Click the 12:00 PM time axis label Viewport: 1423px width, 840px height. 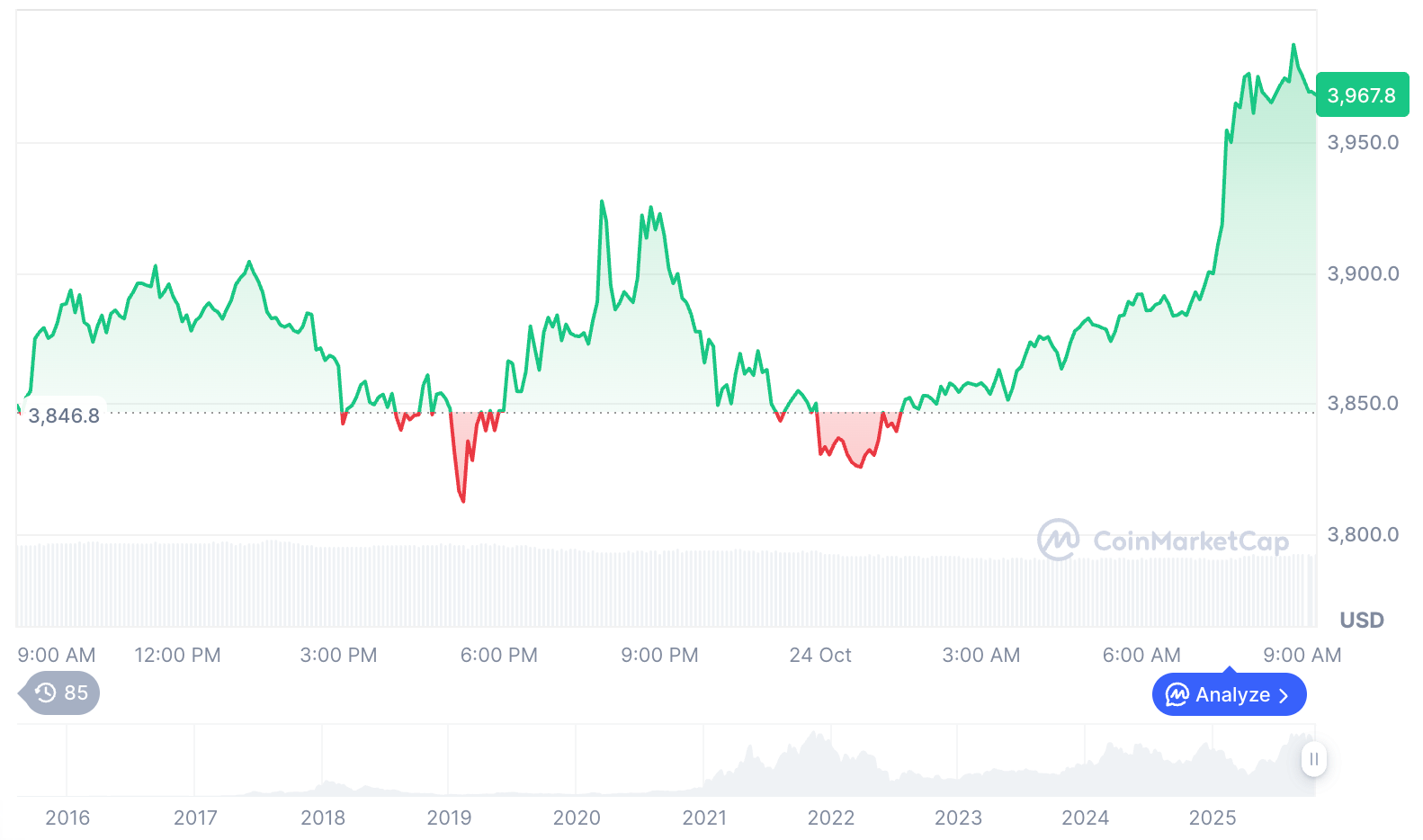[177, 655]
